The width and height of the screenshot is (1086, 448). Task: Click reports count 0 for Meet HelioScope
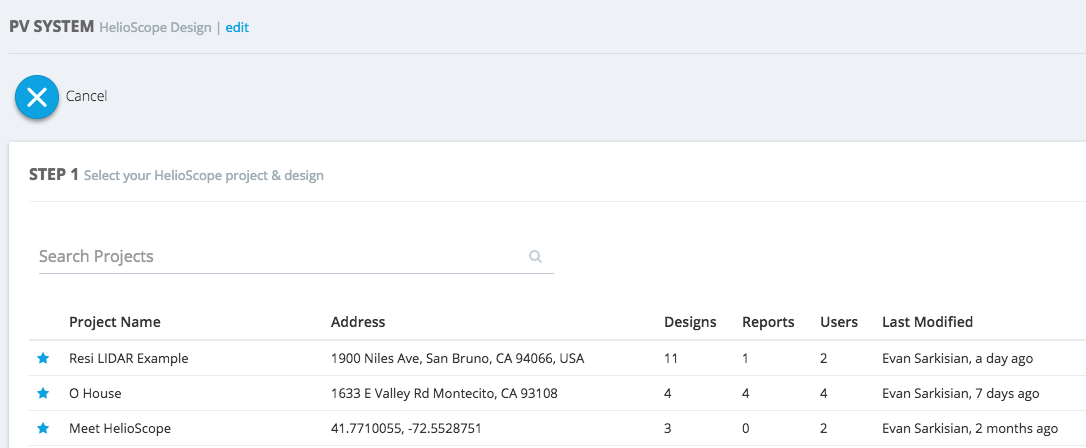coord(746,429)
